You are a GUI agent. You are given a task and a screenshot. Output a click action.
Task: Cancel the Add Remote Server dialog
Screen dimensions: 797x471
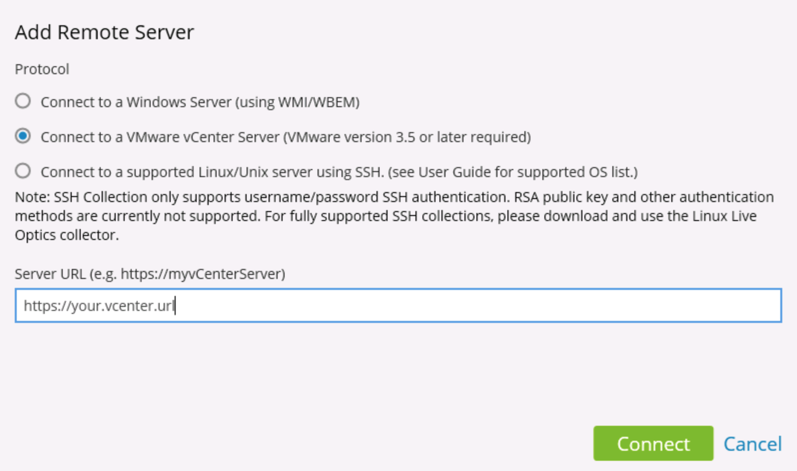(752, 444)
